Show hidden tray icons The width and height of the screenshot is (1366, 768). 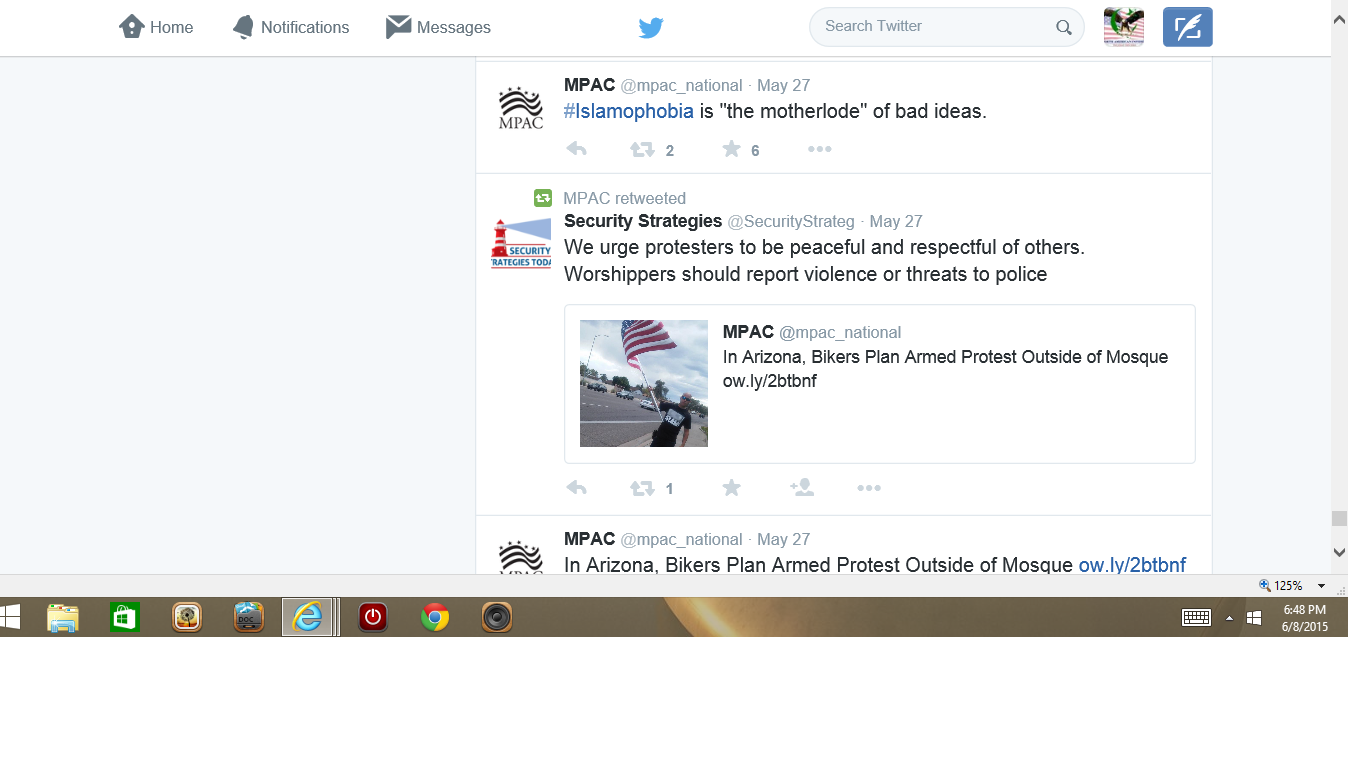point(1229,618)
